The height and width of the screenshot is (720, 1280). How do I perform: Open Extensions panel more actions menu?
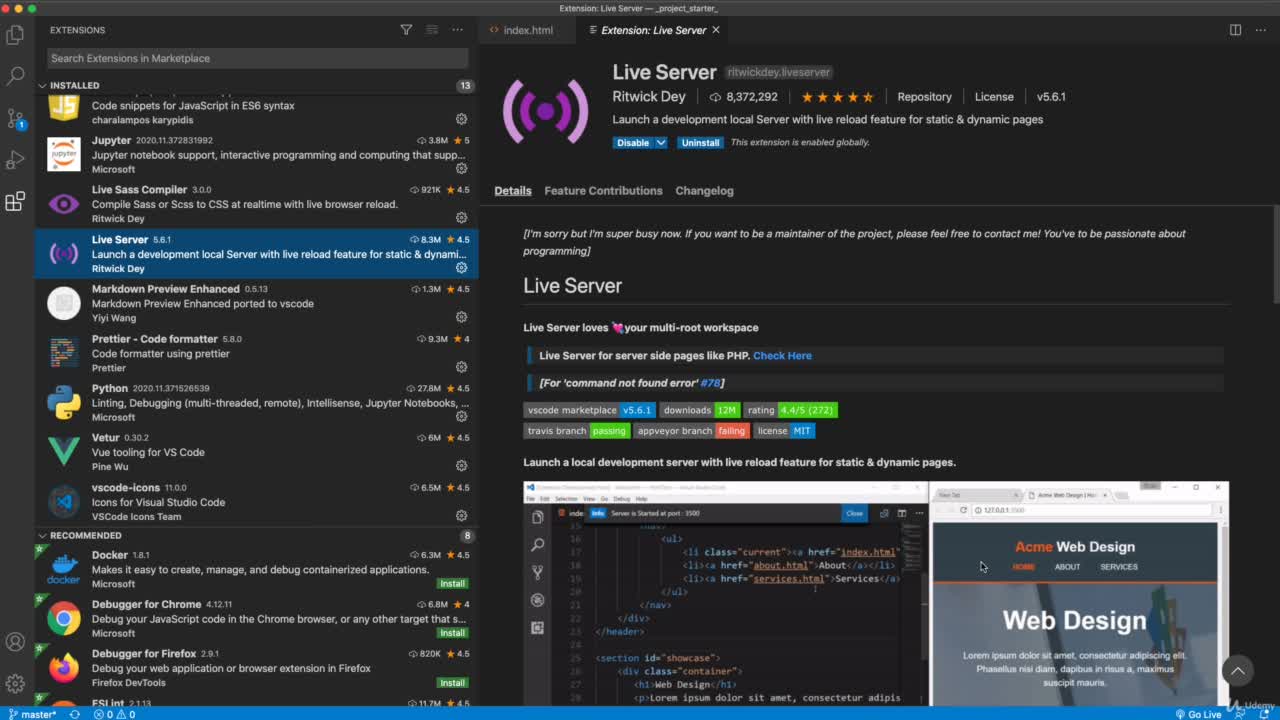pyautogui.click(x=458, y=30)
